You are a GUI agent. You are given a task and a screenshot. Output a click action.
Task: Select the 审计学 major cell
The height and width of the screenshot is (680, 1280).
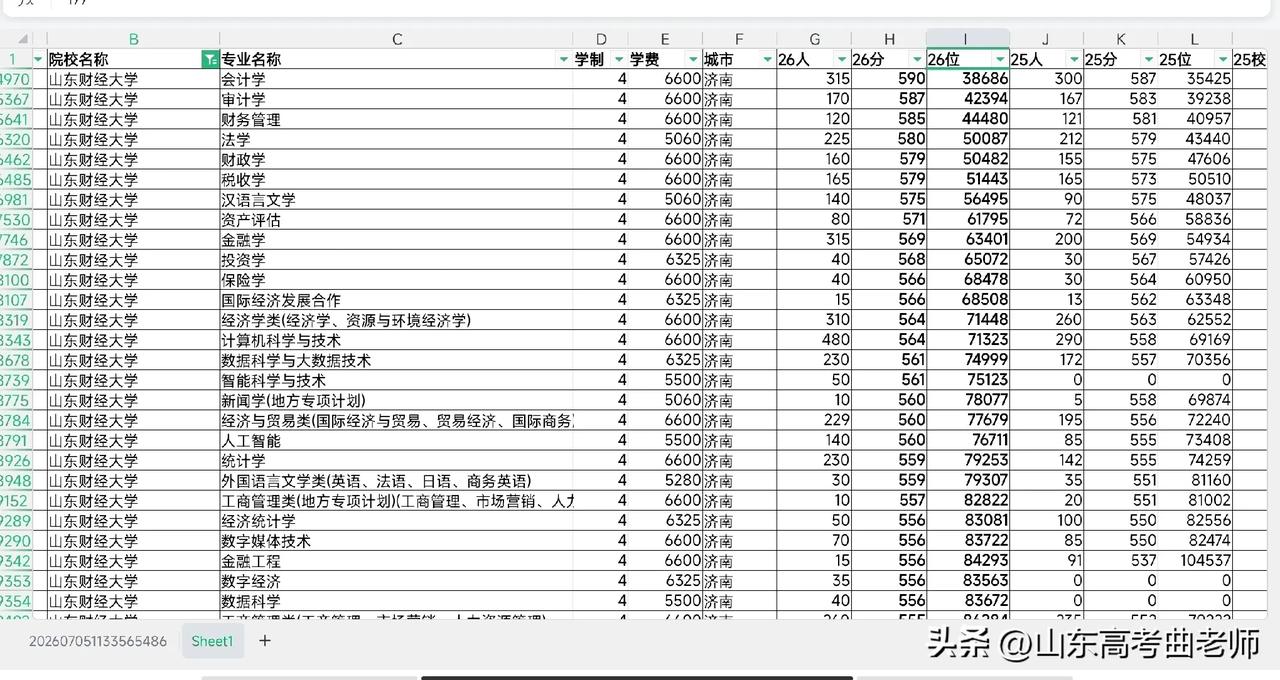[x=396, y=99]
